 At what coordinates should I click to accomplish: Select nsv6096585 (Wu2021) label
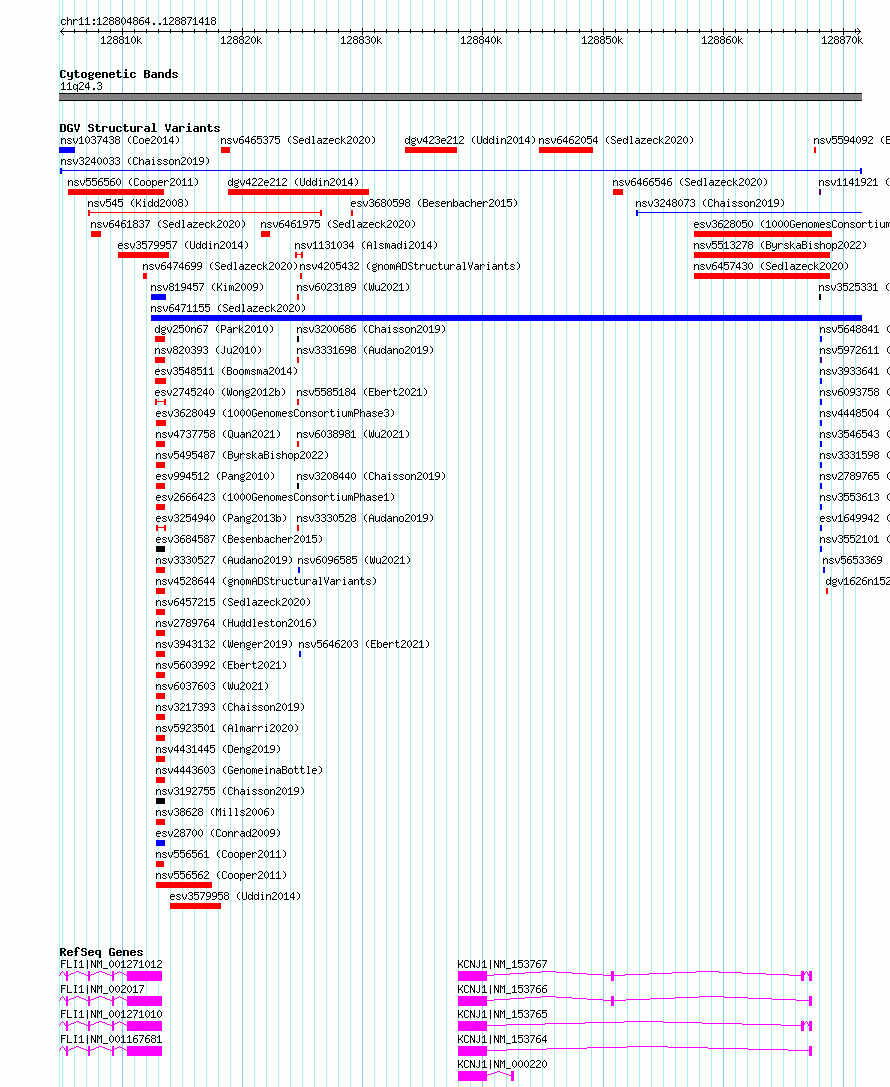tap(354, 559)
